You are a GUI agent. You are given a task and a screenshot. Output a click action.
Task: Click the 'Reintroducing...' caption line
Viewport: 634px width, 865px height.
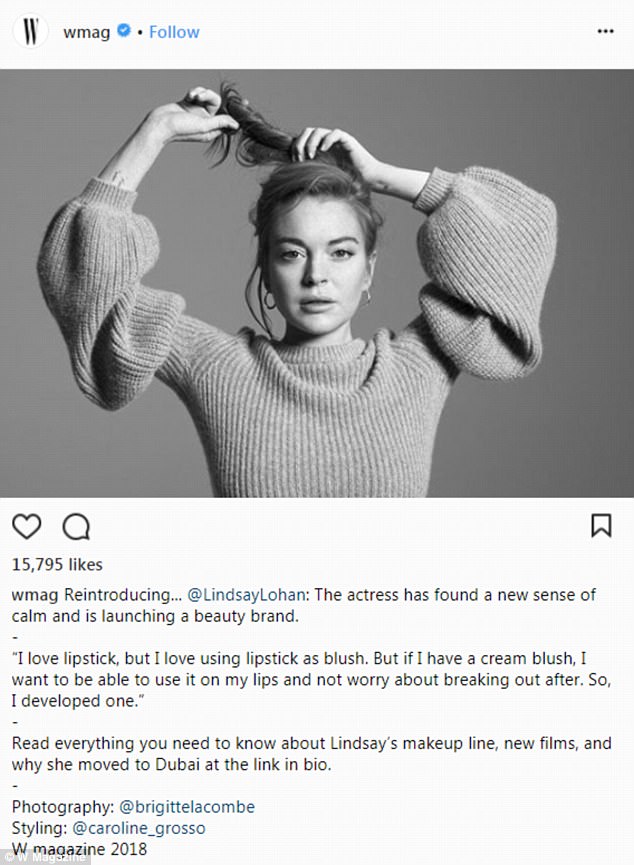click(303, 605)
